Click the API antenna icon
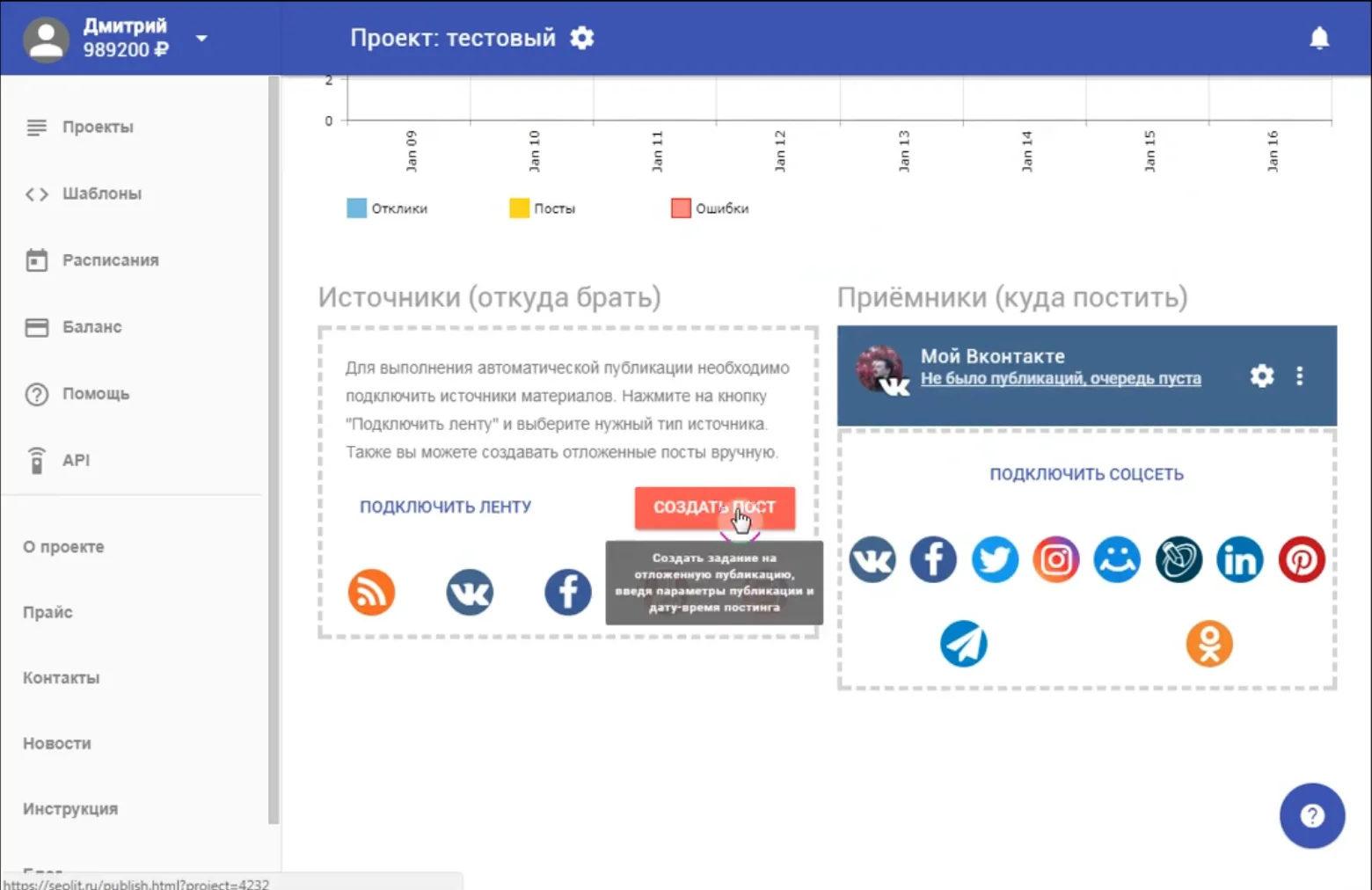 [x=36, y=460]
